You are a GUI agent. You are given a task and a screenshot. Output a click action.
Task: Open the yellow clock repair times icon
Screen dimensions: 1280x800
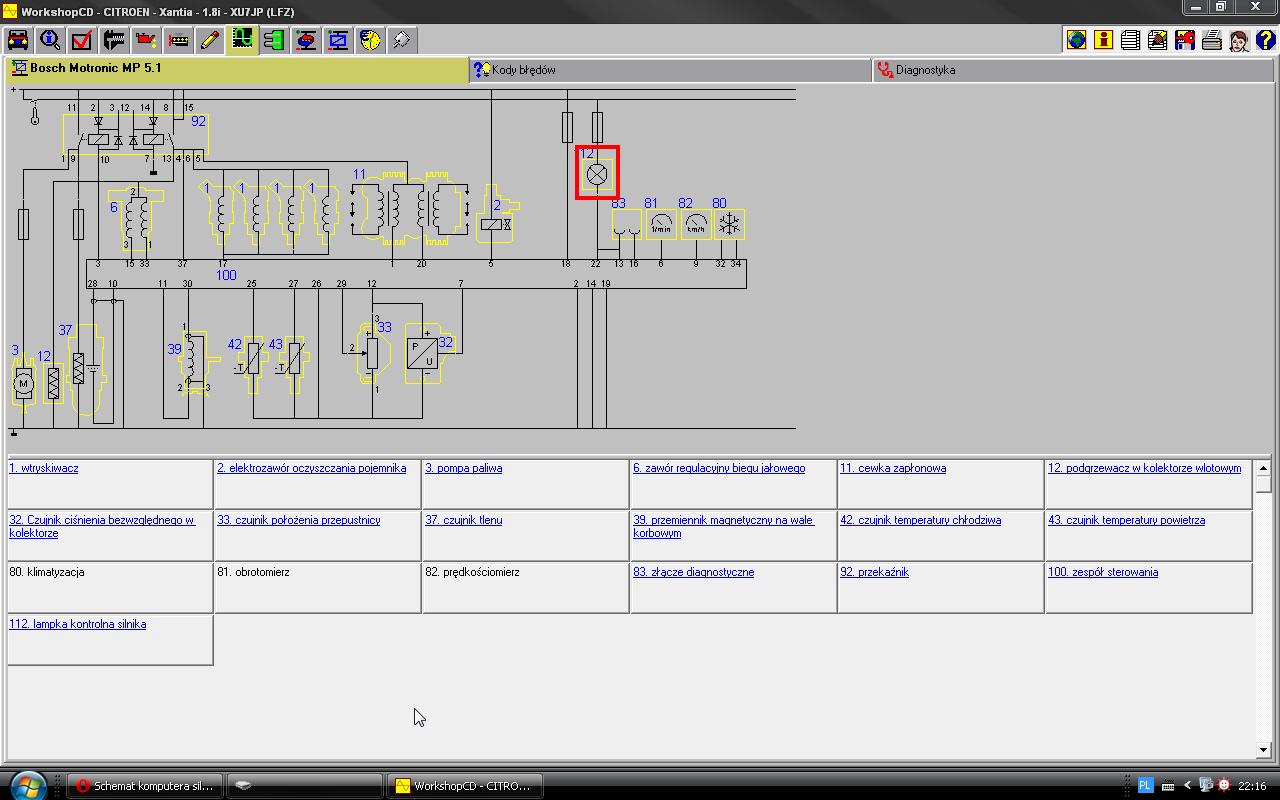point(370,40)
